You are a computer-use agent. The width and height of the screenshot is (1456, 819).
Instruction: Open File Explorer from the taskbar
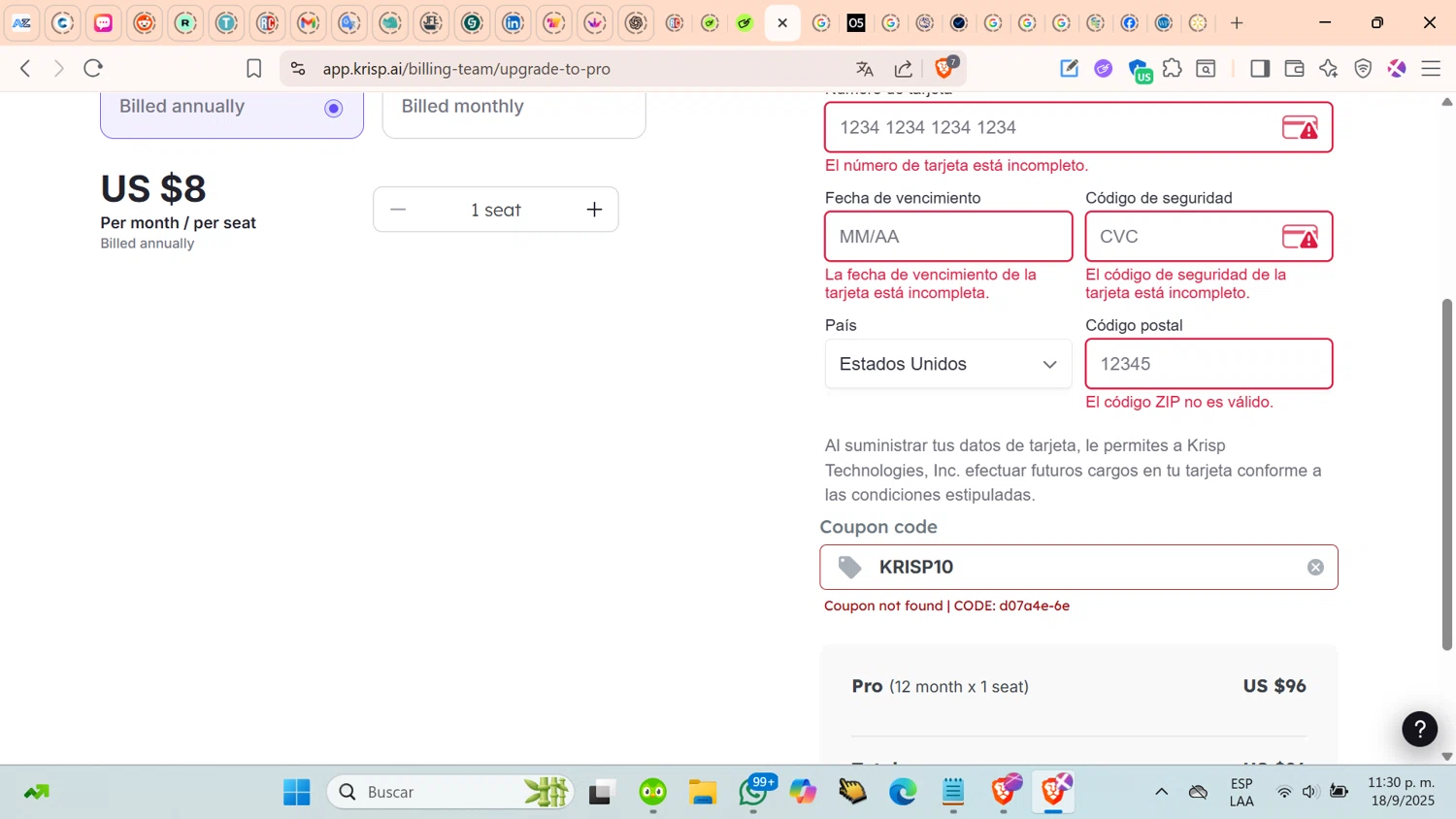pyautogui.click(x=703, y=792)
